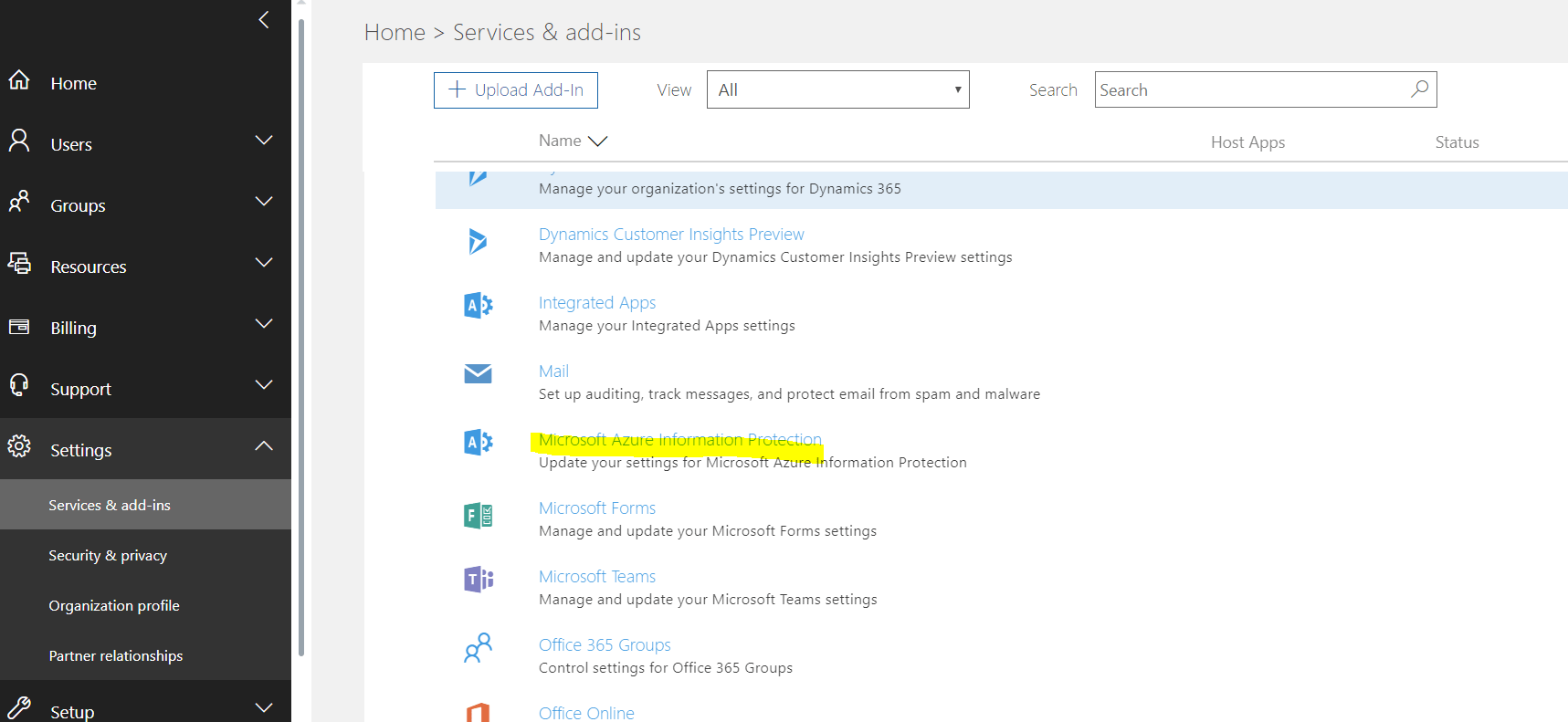Screen dimensions: 1568x722
Task: Click the Office 365 Groups icon
Action: tap(479, 648)
